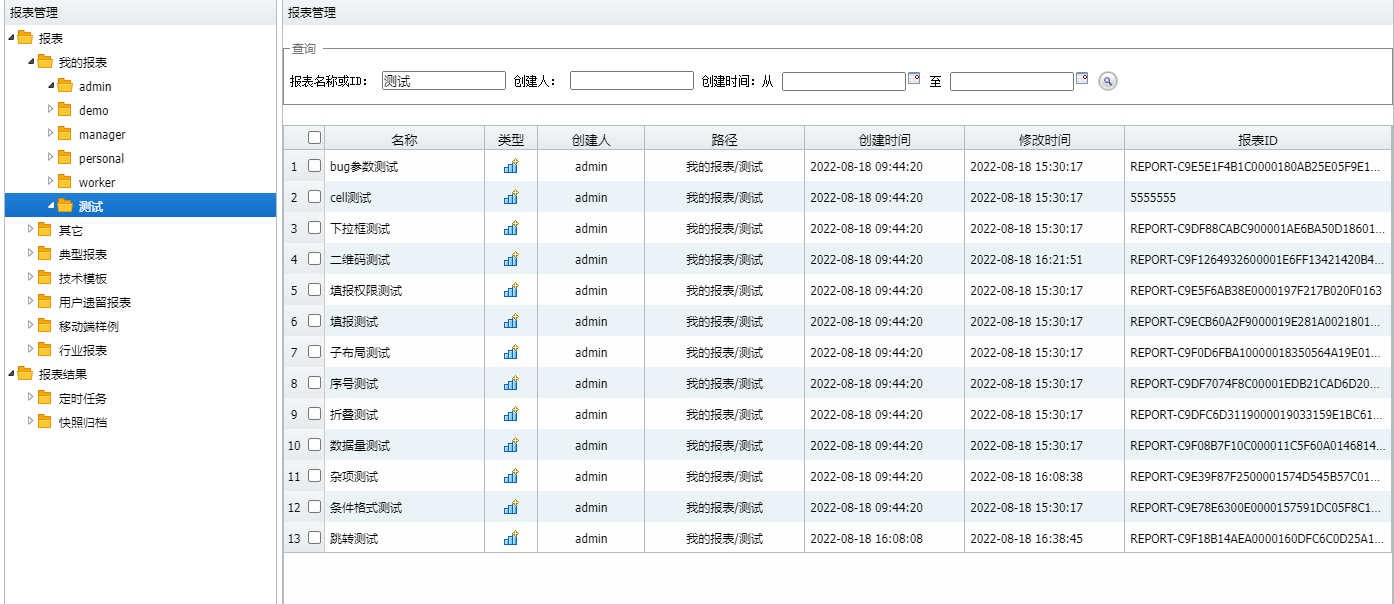Click the report type icon for 子布局测试
This screenshot has width=1394, height=604.
point(511,352)
